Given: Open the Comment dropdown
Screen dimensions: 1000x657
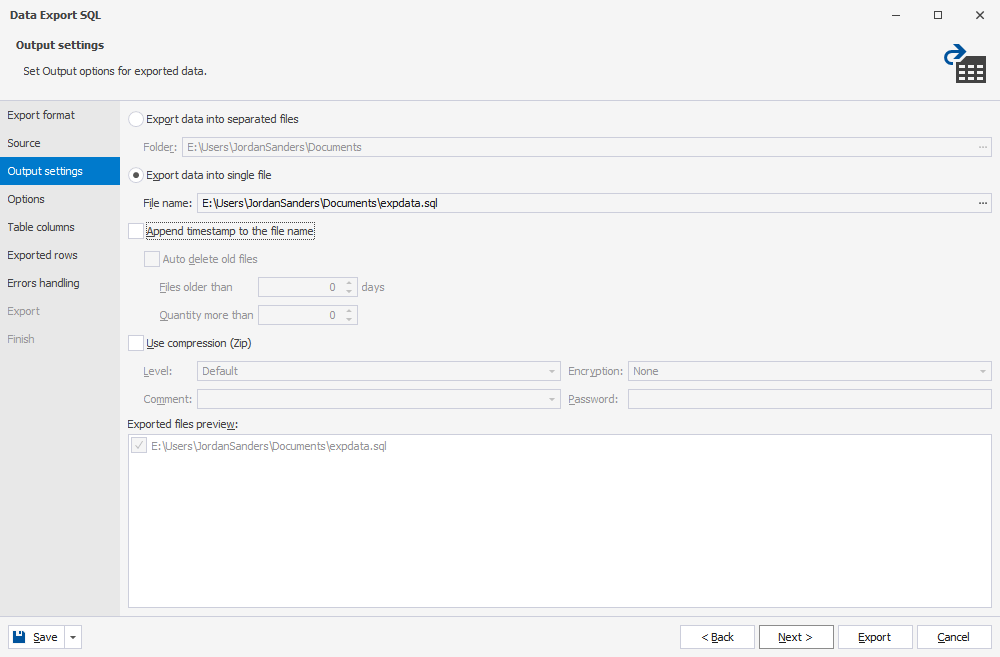Looking at the screenshot, I should click(x=552, y=398).
